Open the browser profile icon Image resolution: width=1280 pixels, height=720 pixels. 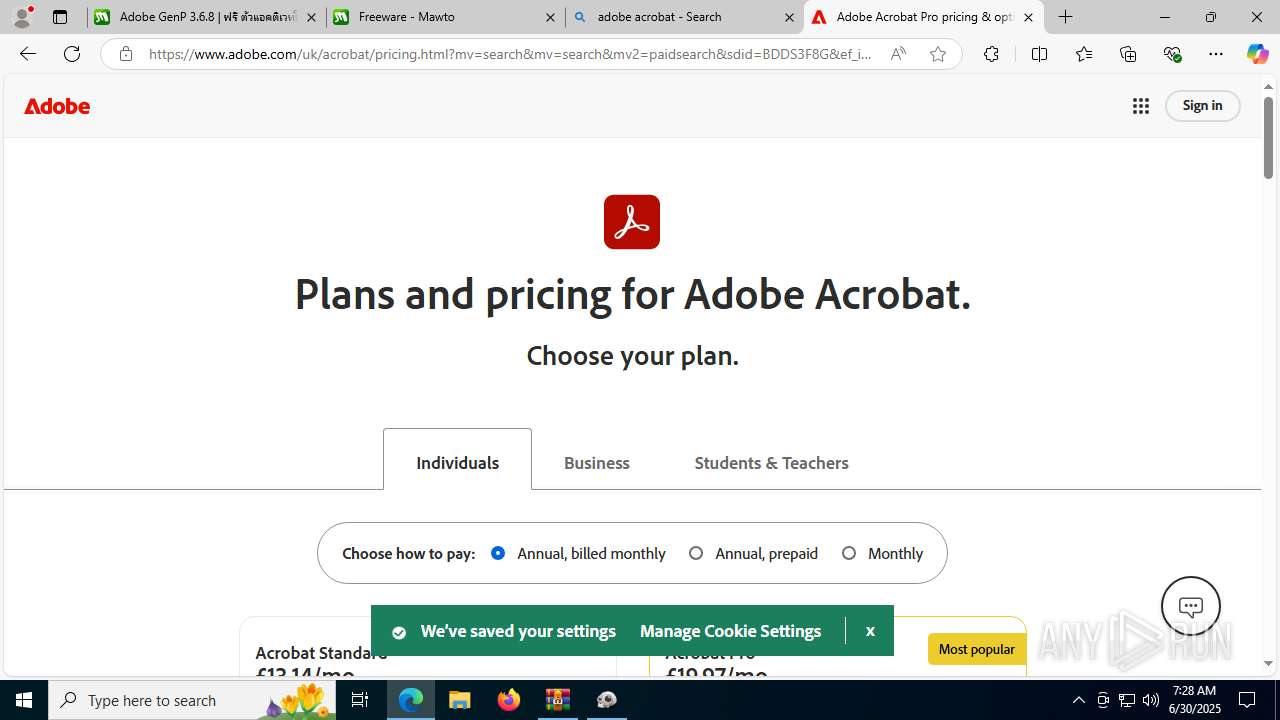pos(22,17)
